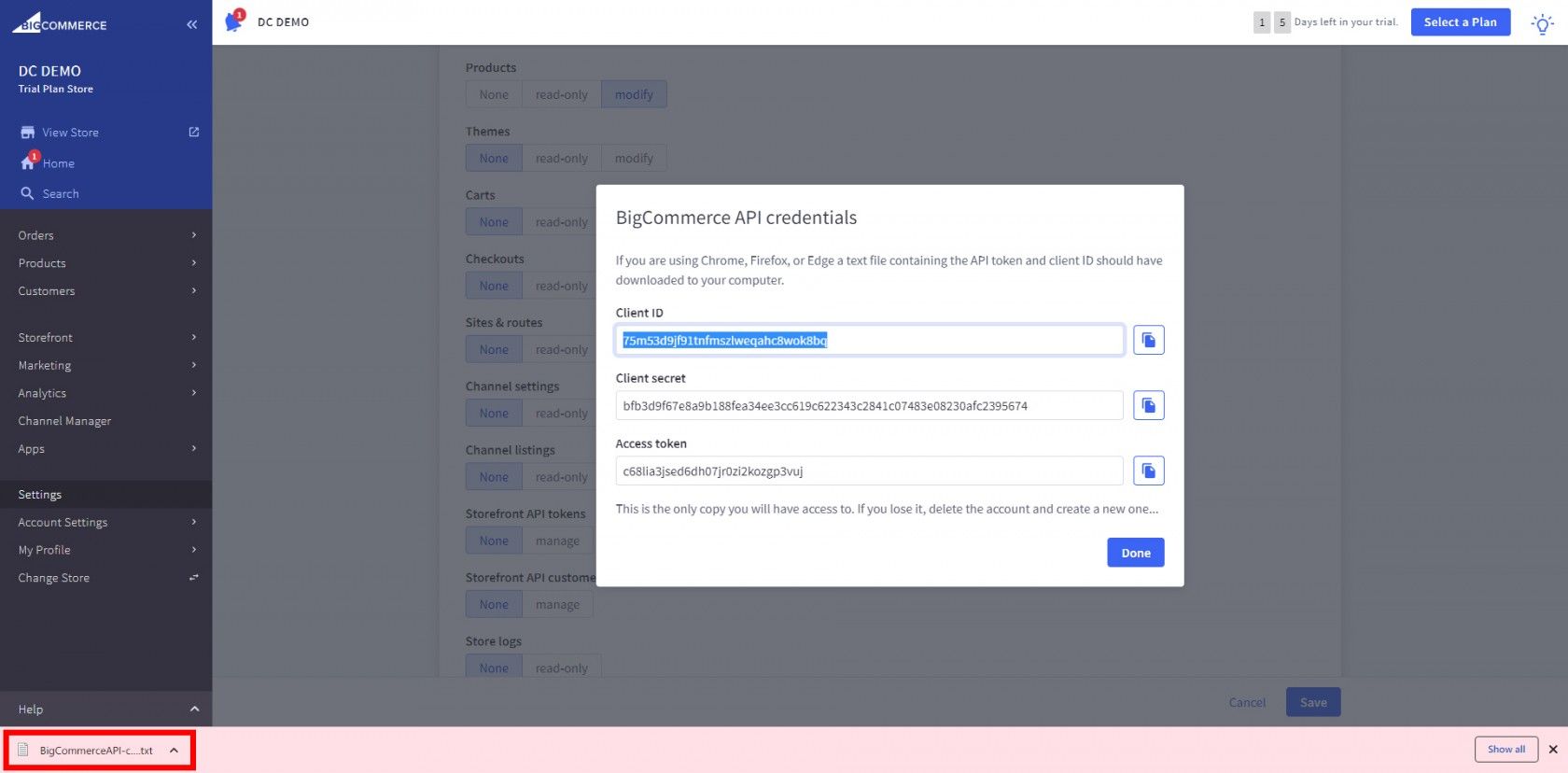Click the Search magnifier icon
1568x773 pixels.
coord(27,193)
